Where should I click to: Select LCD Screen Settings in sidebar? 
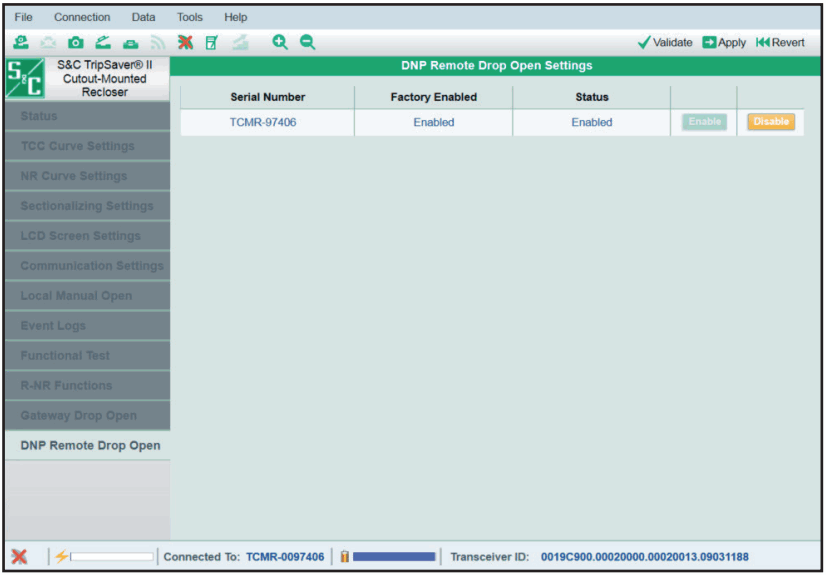click(x=87, y=236)
